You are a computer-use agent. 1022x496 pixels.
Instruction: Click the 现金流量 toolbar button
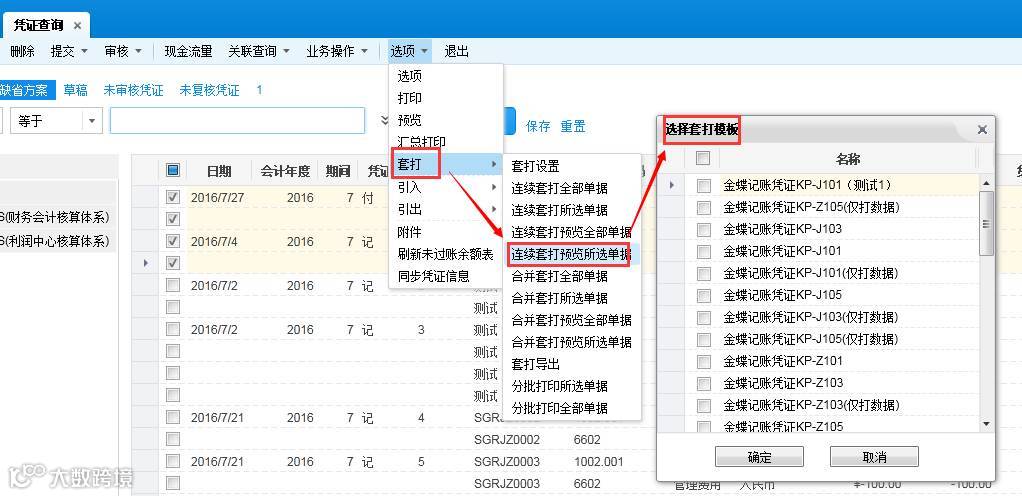(188, 51)
